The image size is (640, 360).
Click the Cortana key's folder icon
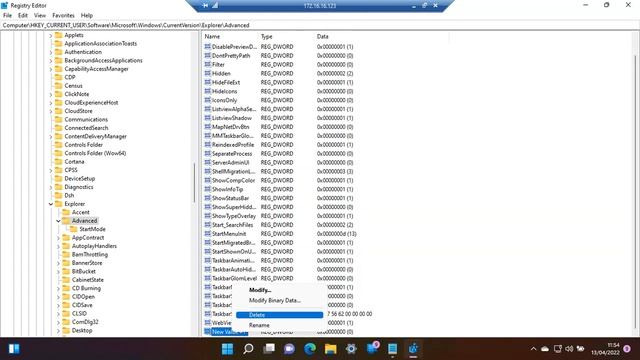coord(59,162)
